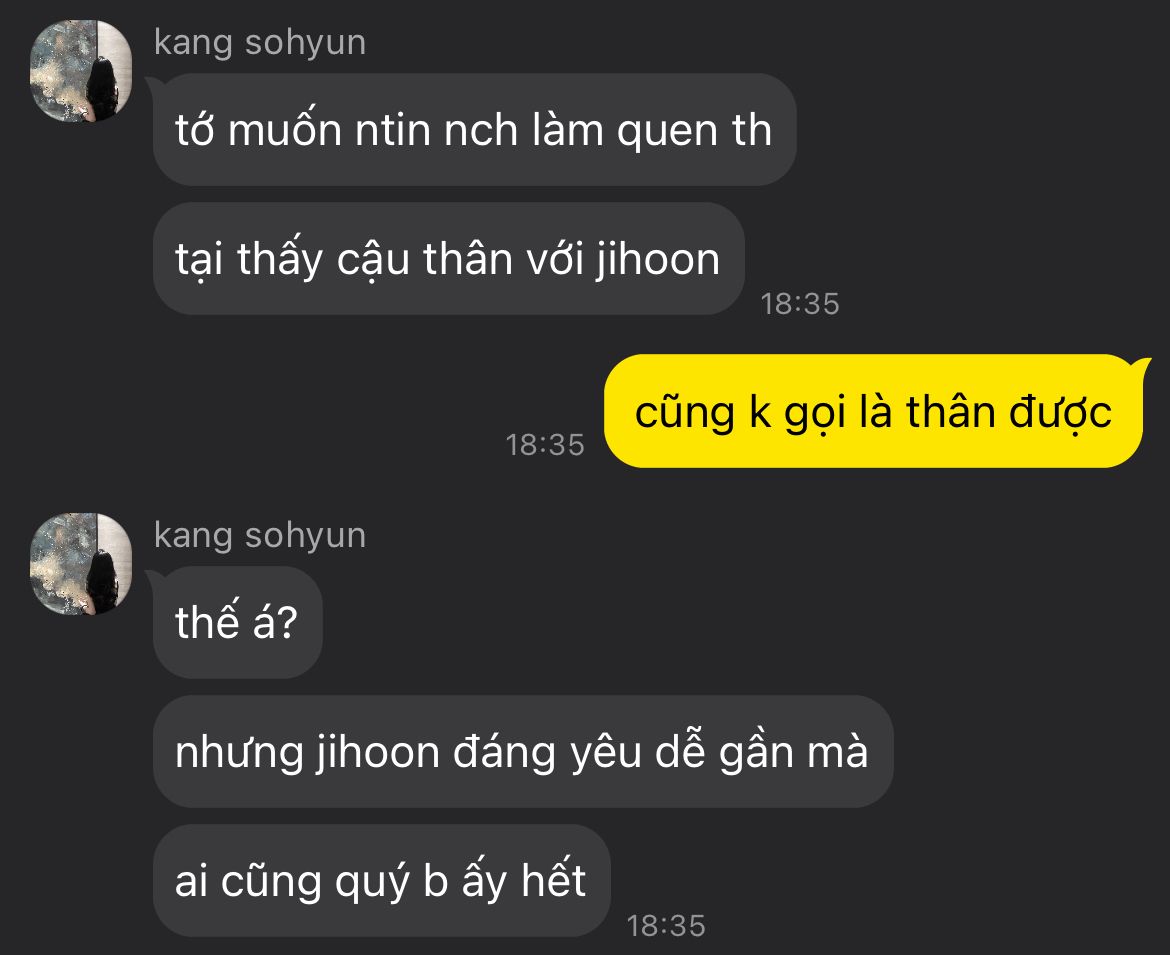Screen dimensions: 1170x955
Task: Click 18:35 timestamp after "ai cũng quý" message
Action: click(666, 926)
